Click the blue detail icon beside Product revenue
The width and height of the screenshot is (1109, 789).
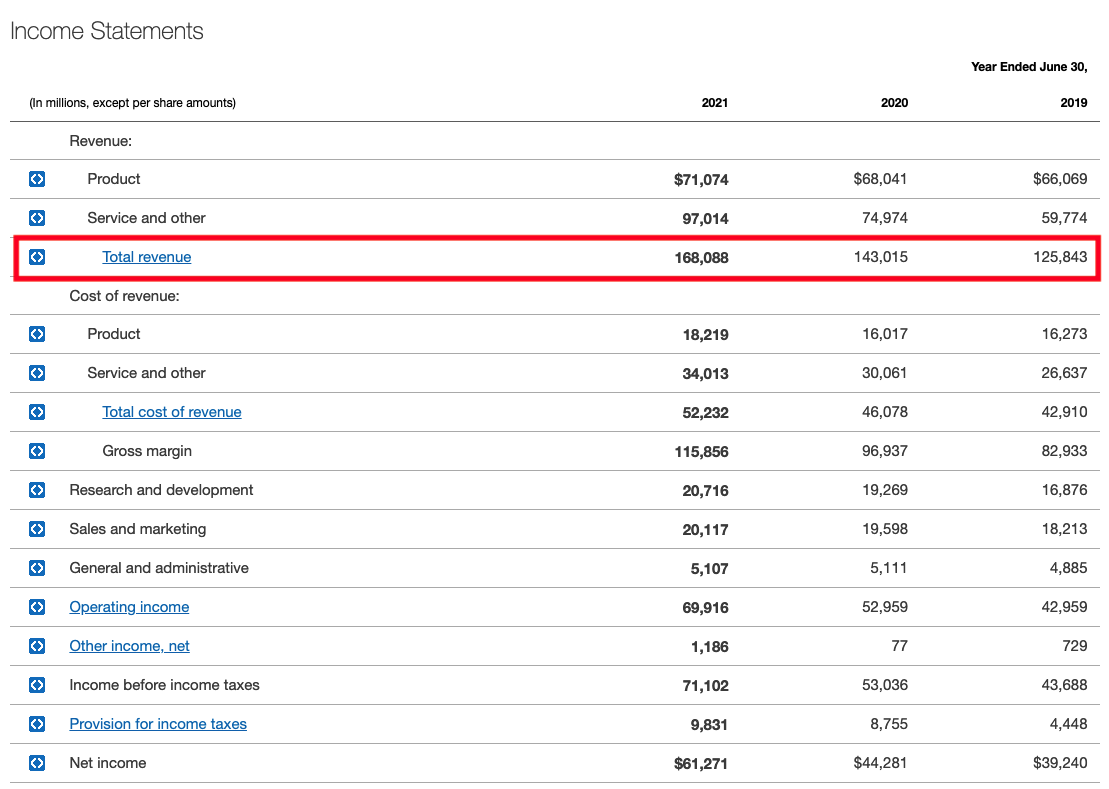pos(37,179)
